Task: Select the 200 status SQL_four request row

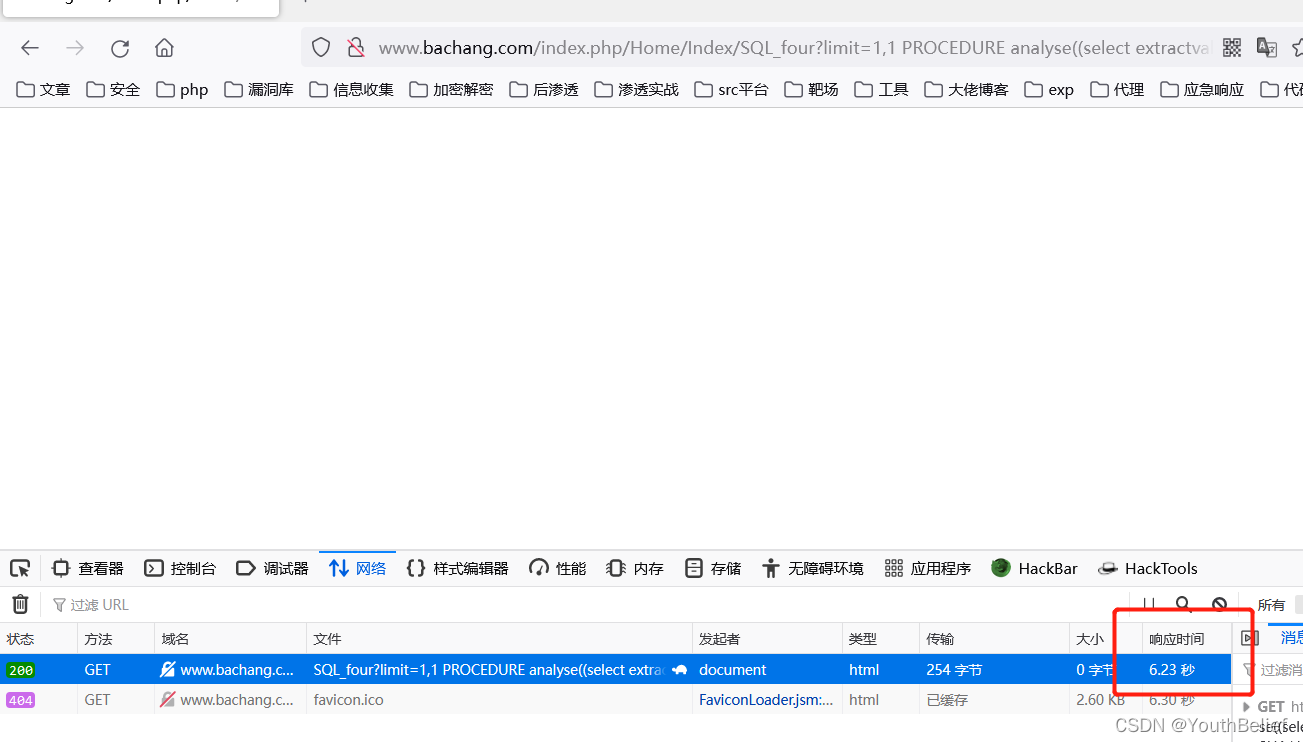Action: 615,670
